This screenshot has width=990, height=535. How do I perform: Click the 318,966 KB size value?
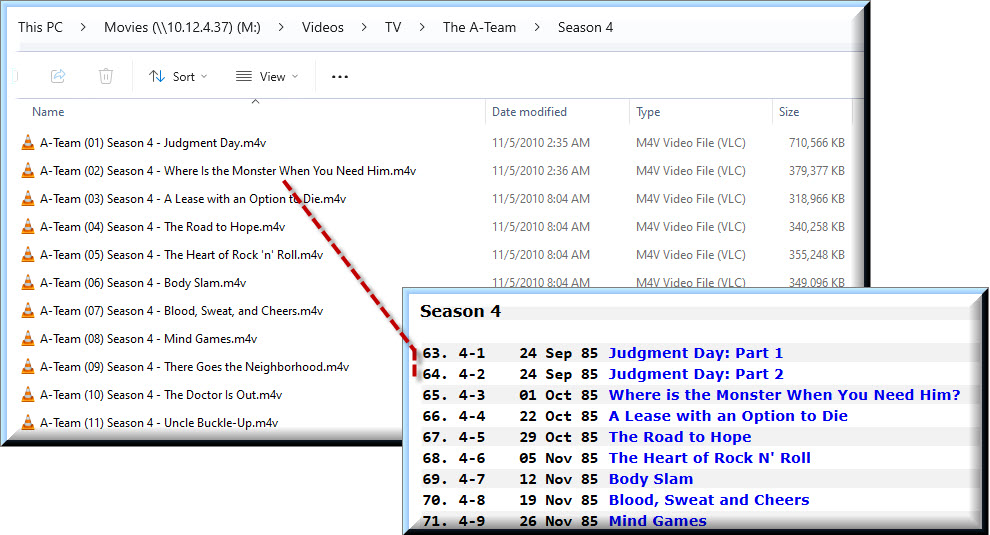pyautogui.click(x=816, y=198)
